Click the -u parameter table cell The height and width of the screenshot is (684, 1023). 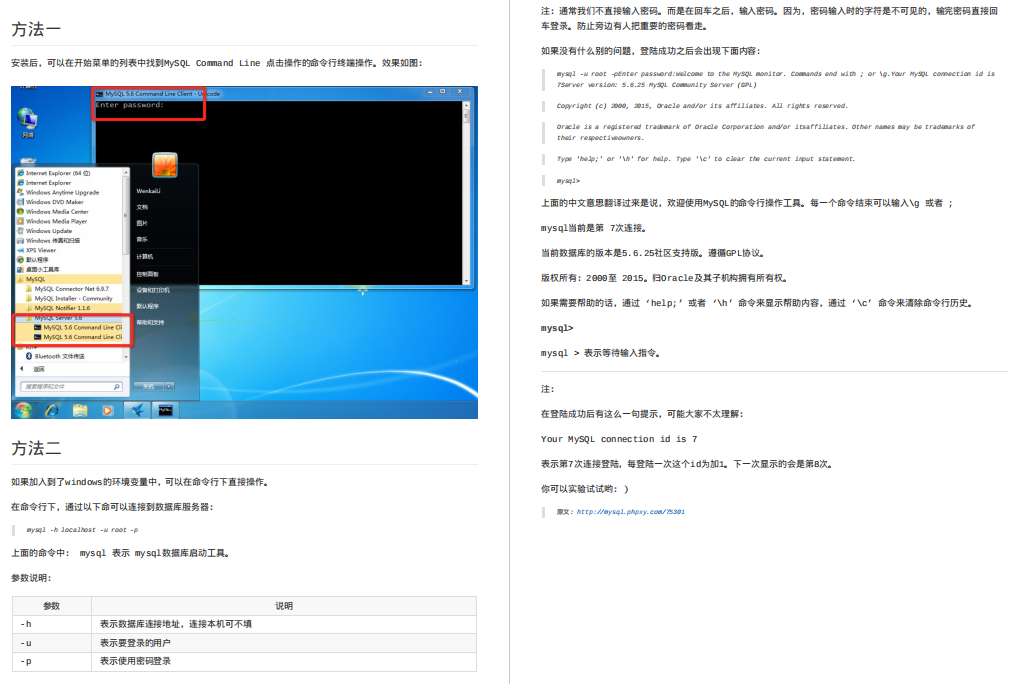tap(52, 643)
